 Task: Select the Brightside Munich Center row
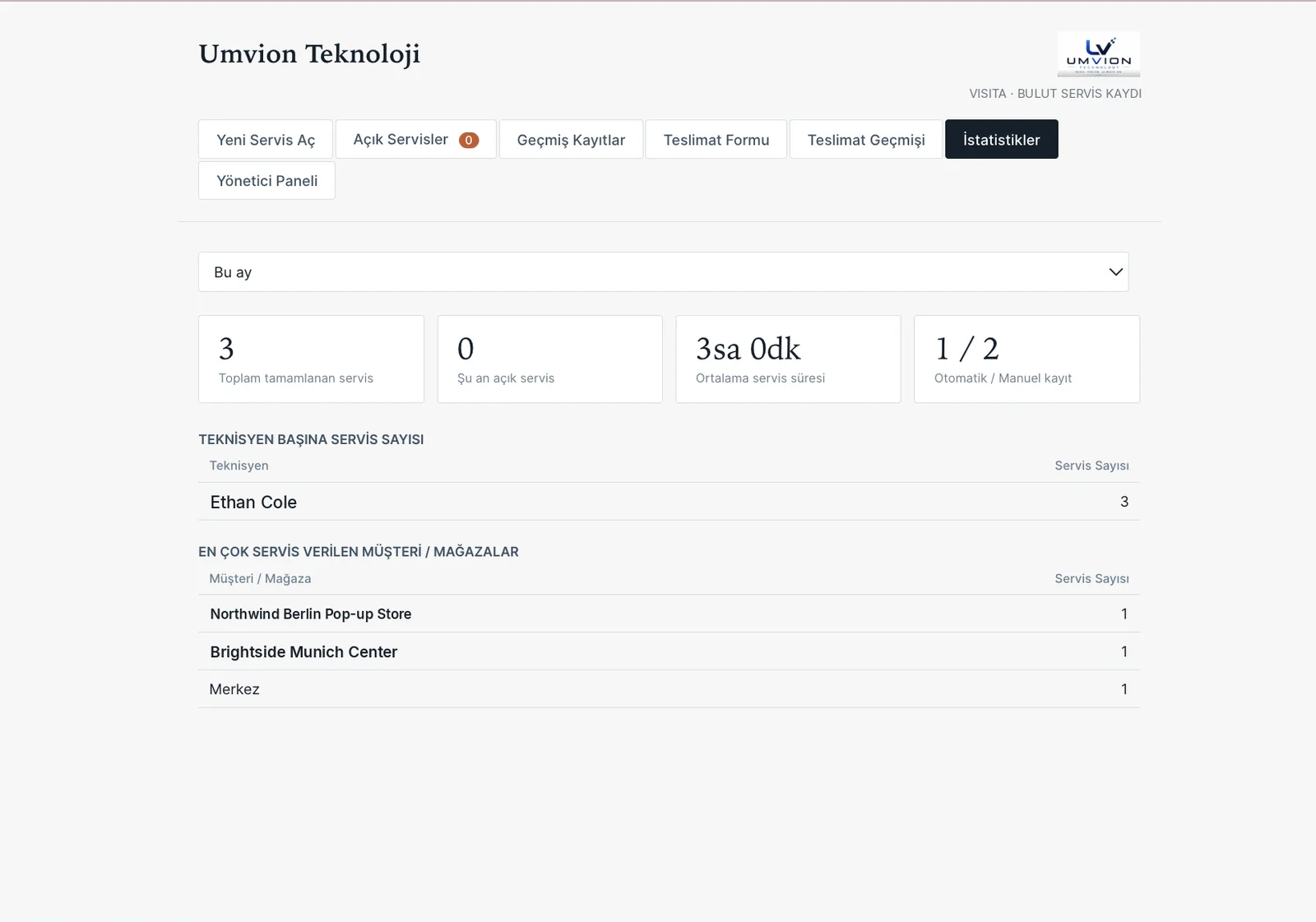(x=669, y=651)
